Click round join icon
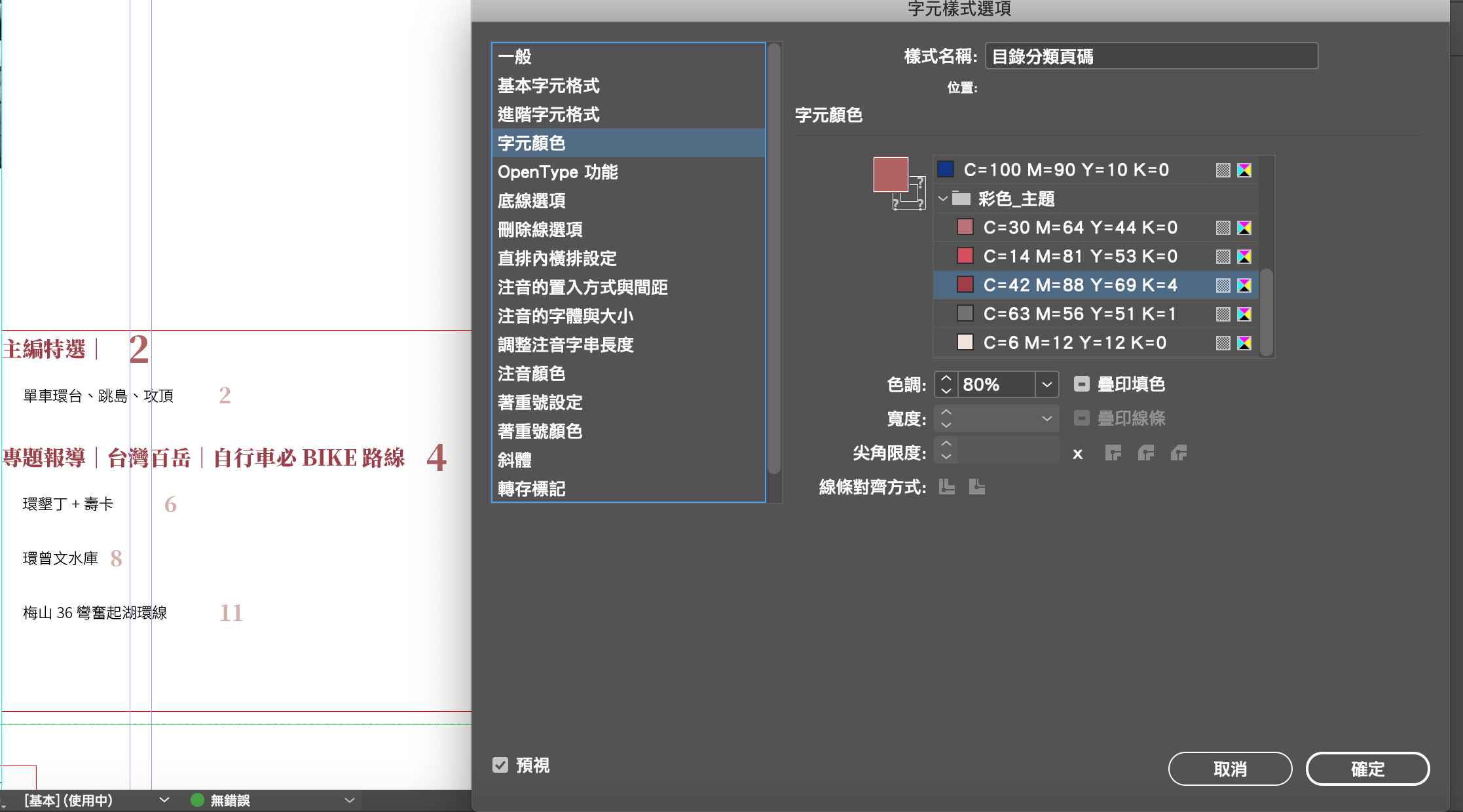Image resolution: width=1463 pixels, height=812 pixels. 1145,452
